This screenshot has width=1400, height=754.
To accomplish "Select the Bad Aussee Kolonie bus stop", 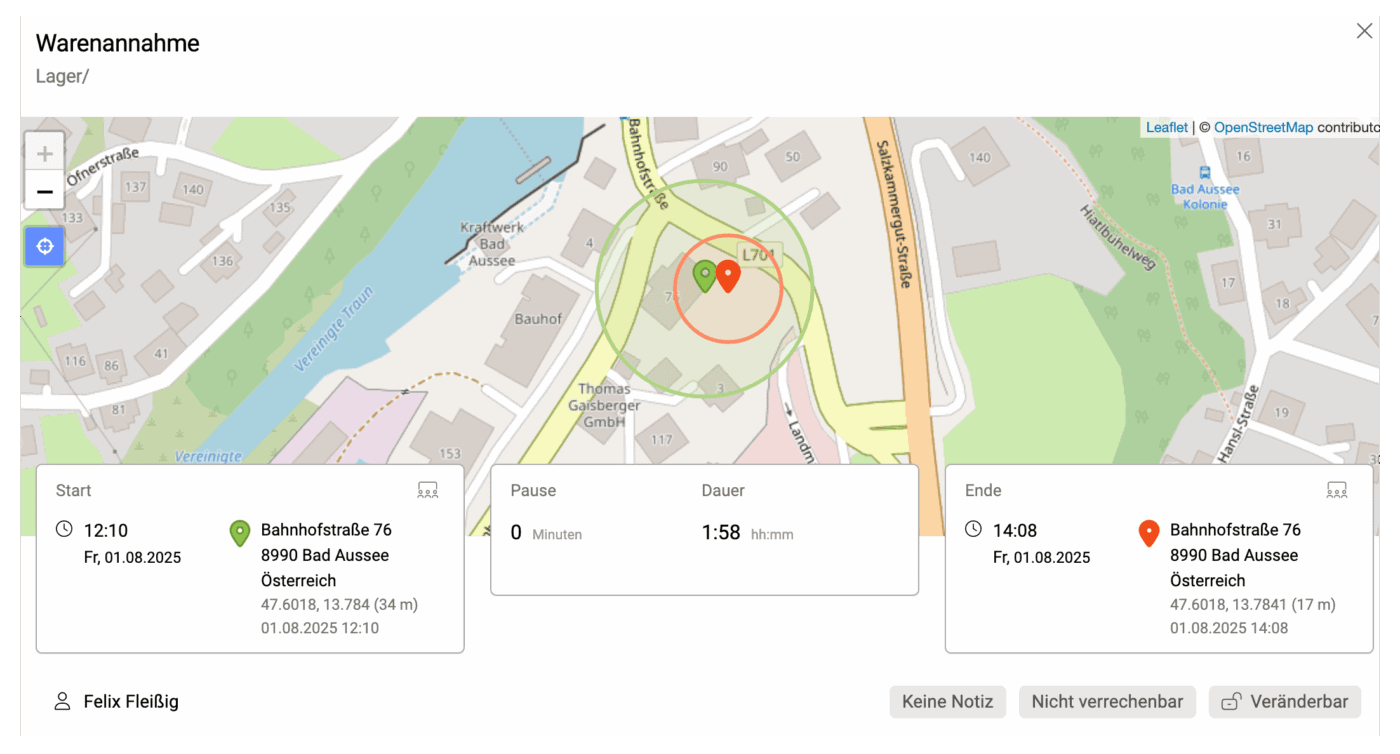I will (1204, 172).
